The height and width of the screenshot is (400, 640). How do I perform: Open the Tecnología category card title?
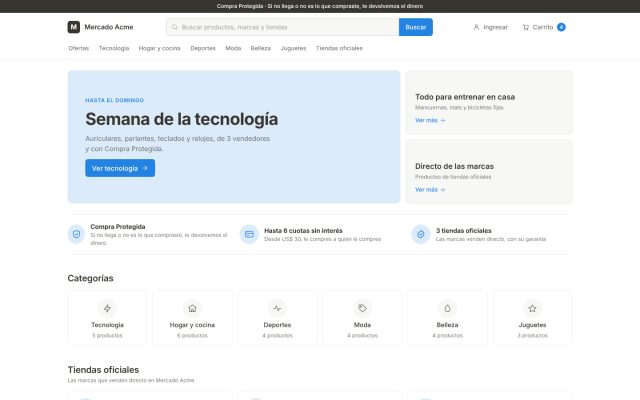pos(107,325)
